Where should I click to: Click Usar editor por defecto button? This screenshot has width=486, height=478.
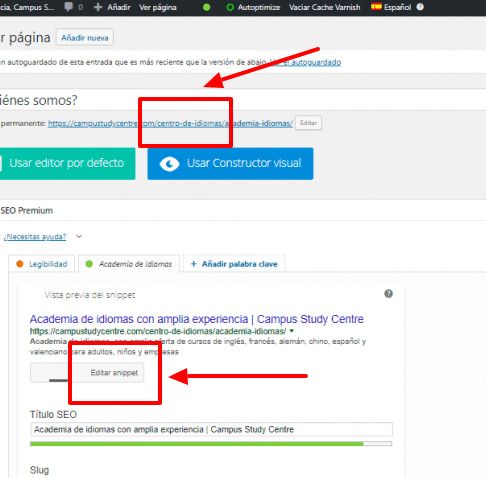point(67,163)
